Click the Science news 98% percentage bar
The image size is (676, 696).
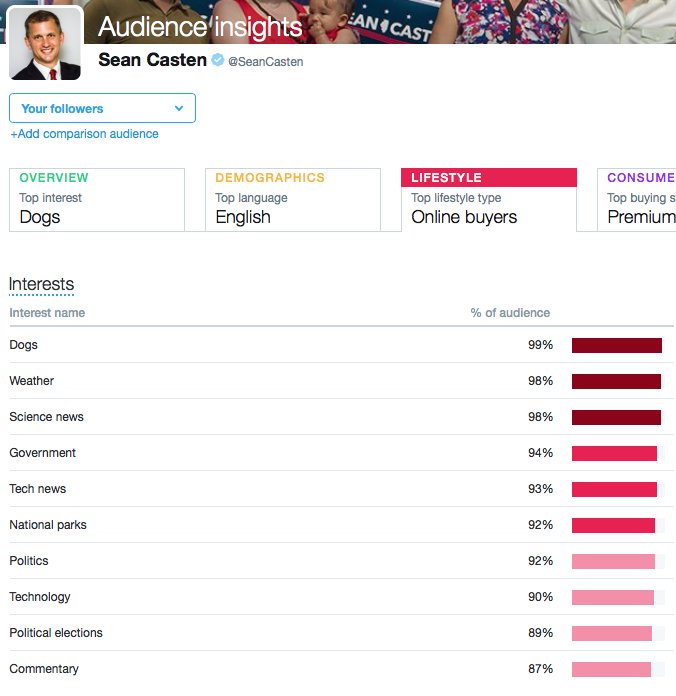pos(617,417)
